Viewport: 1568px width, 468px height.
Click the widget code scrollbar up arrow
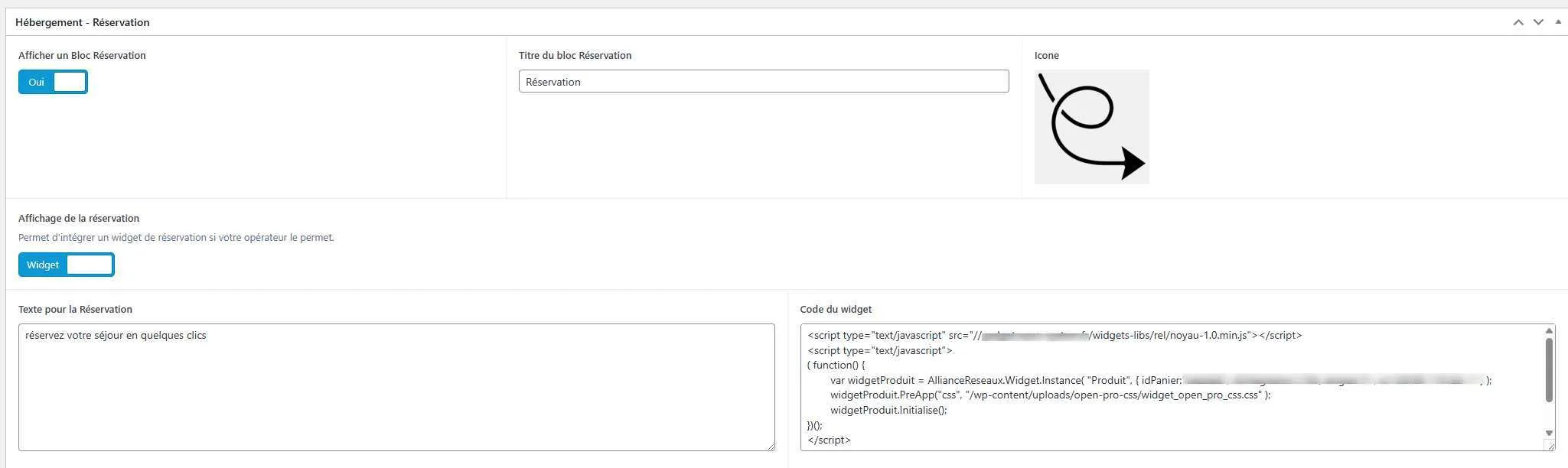(1550, 331)
